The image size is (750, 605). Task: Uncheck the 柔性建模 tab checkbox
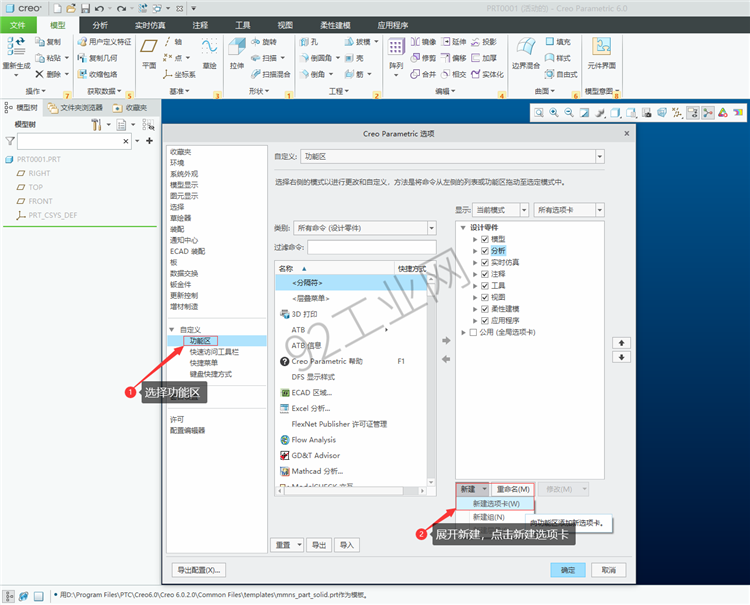485,309
